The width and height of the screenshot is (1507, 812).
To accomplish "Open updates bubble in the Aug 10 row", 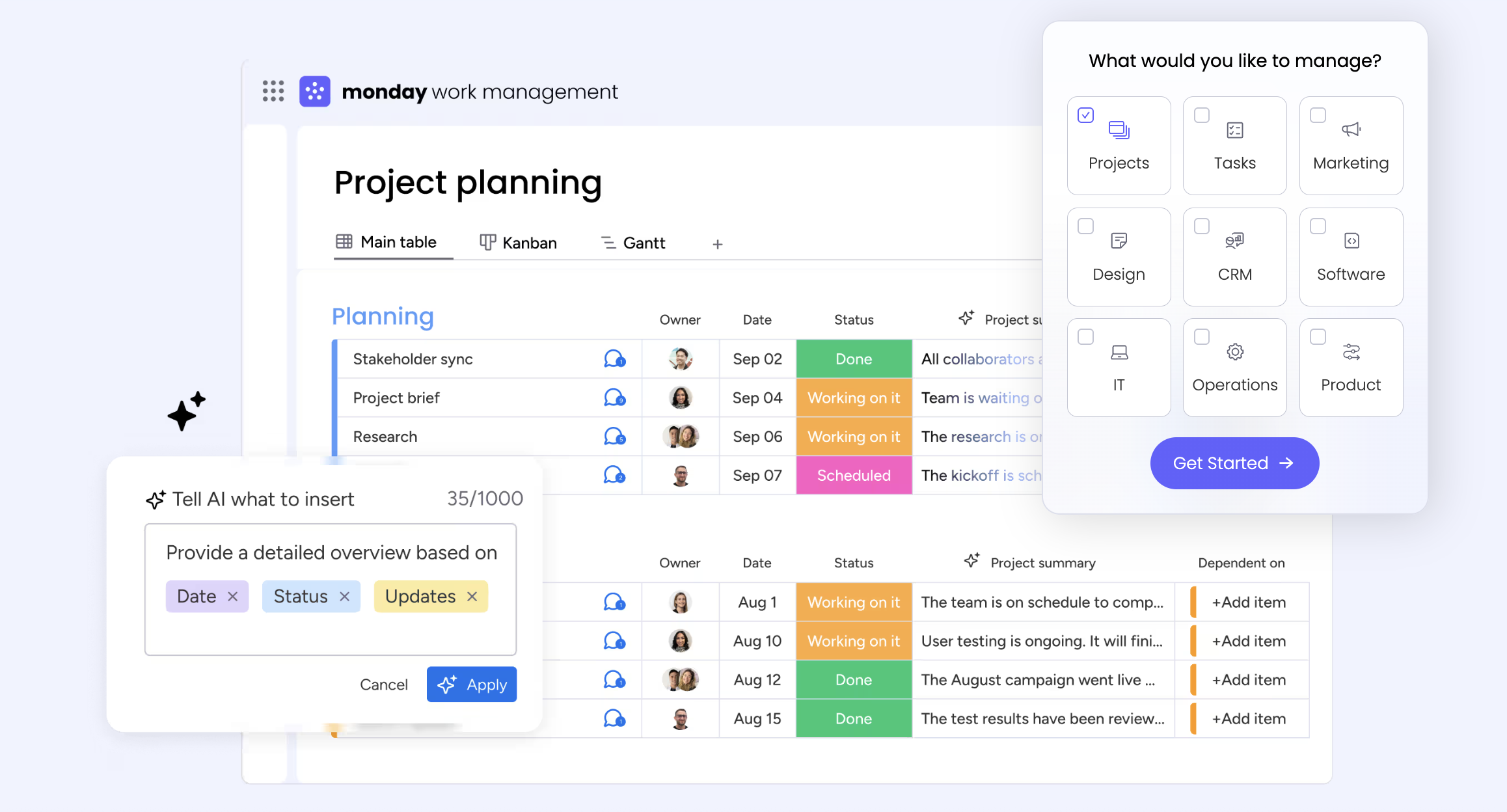I will point(614,641).
